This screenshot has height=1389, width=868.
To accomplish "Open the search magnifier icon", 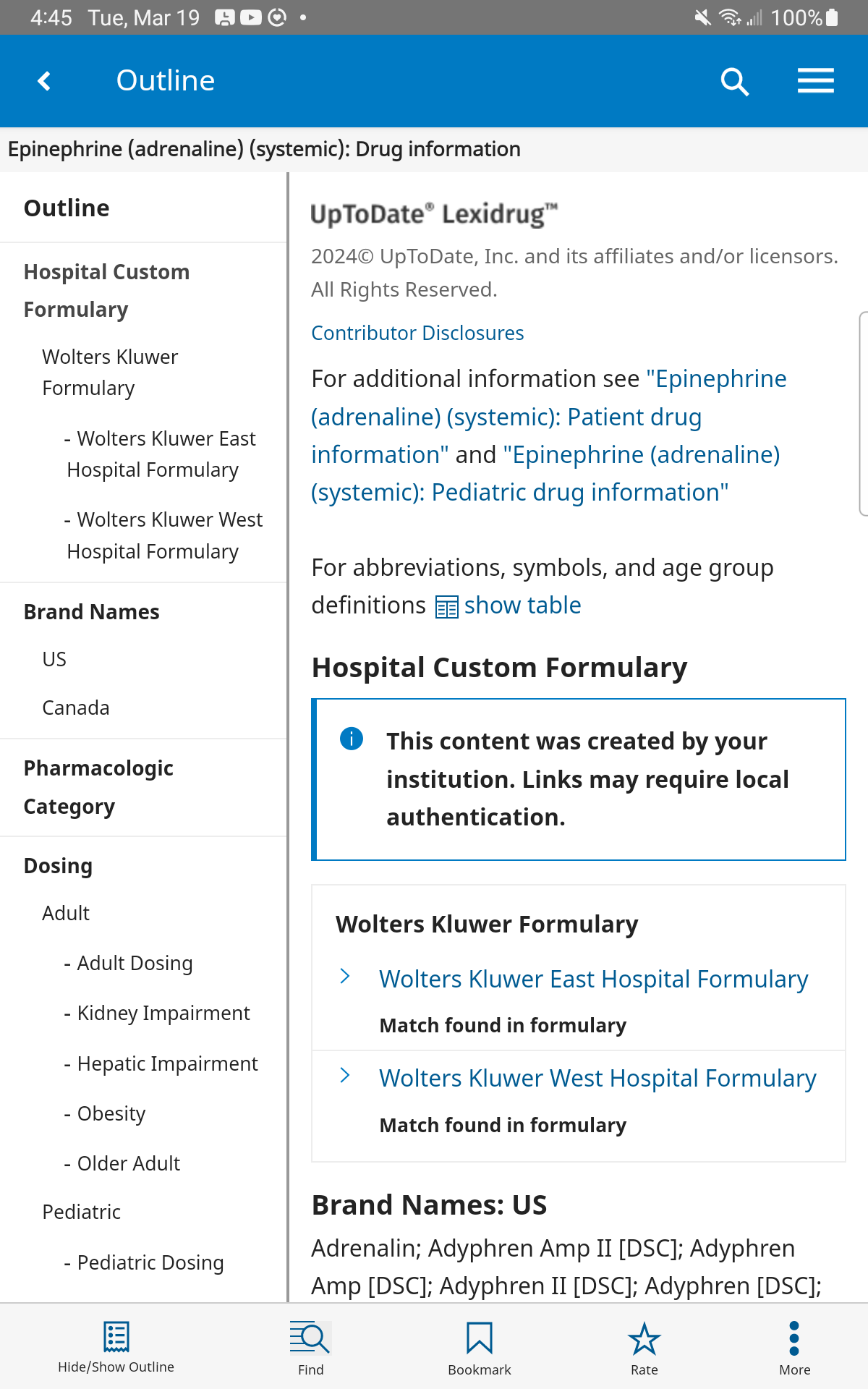I will click(734, 82).
